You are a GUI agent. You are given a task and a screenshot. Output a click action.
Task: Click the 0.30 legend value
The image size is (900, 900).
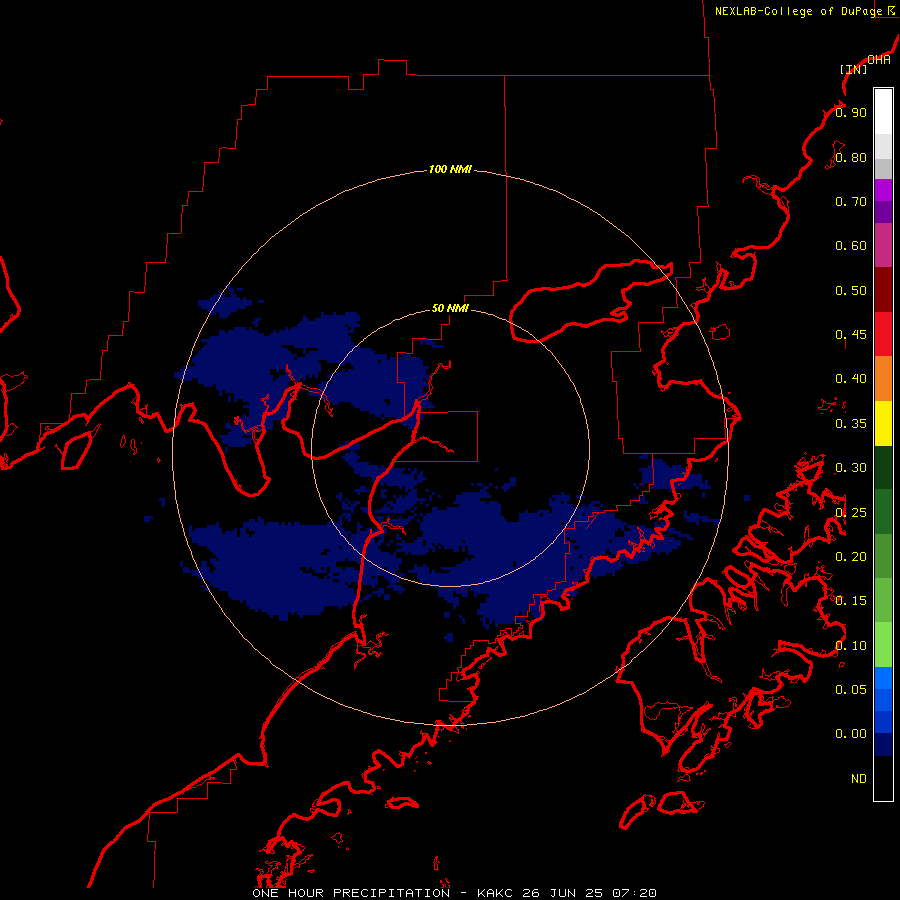click(x=851, y=468)
